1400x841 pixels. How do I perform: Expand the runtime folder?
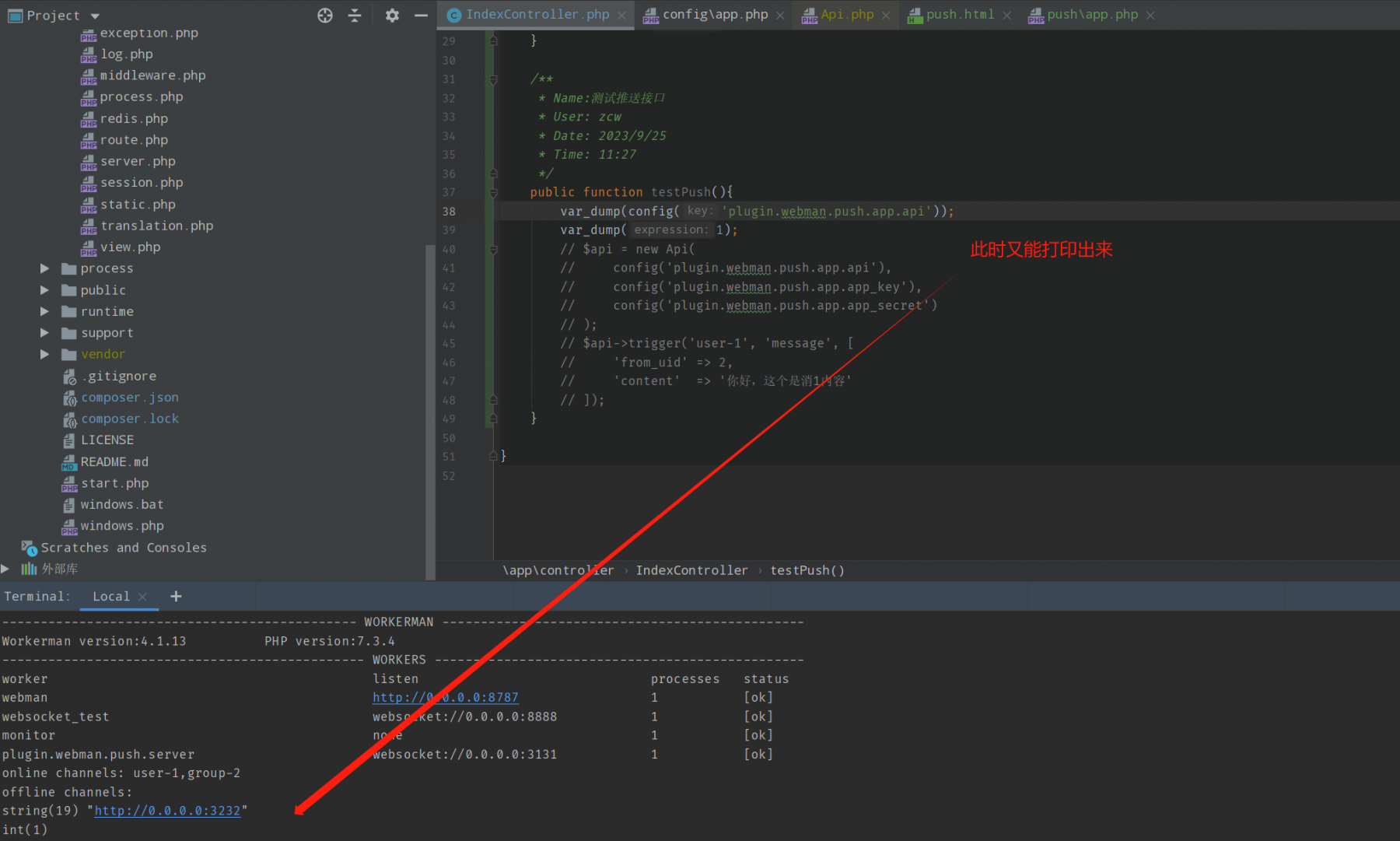pos(44,311)
